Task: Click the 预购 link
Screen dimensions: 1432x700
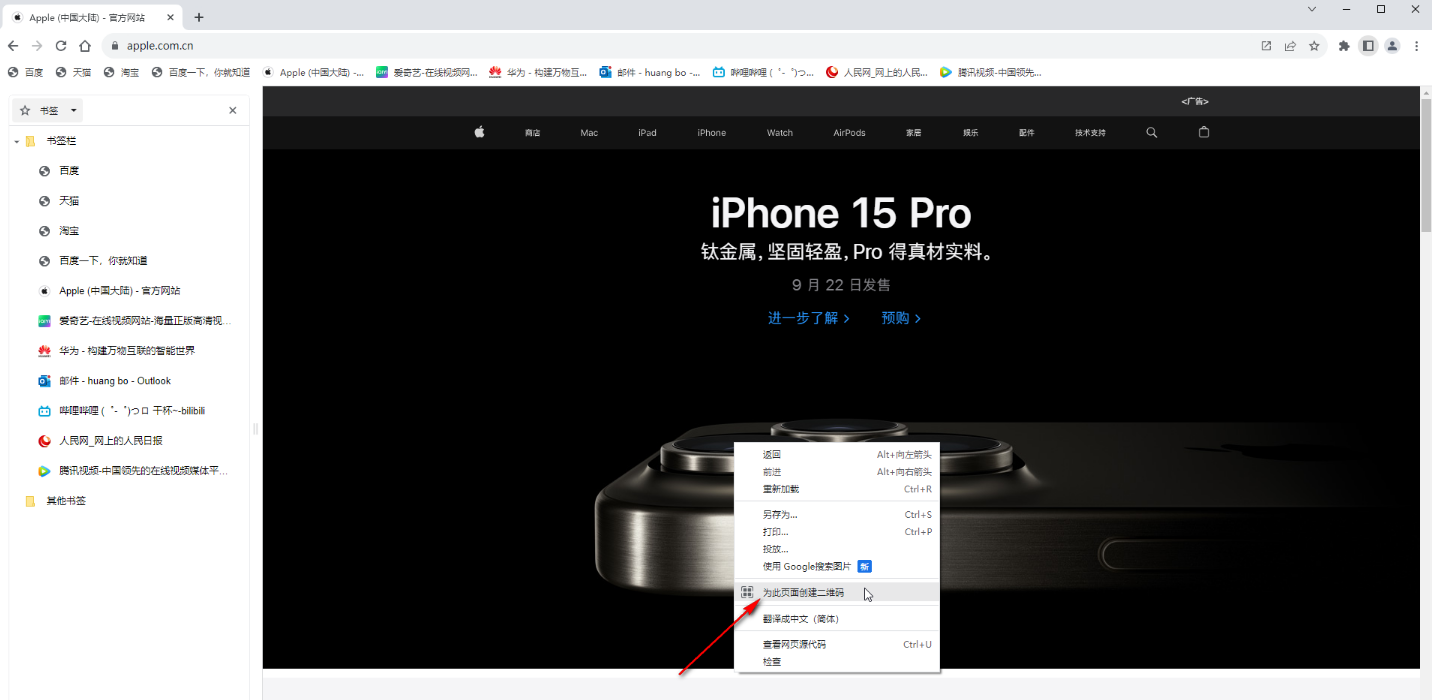Action: 901,318
